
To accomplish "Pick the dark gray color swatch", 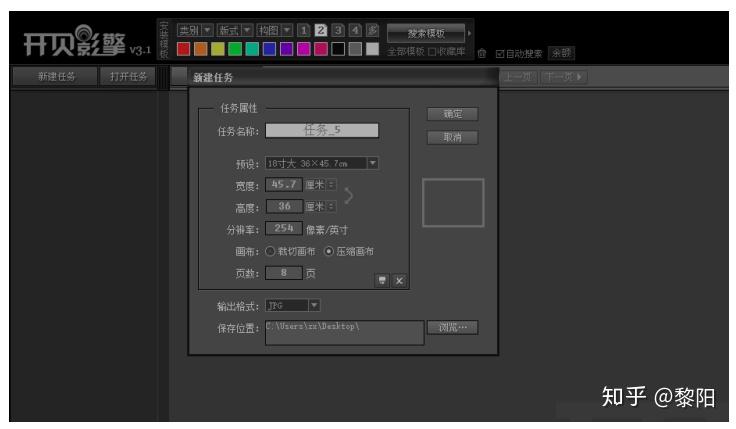I will (x=355, y=49).
